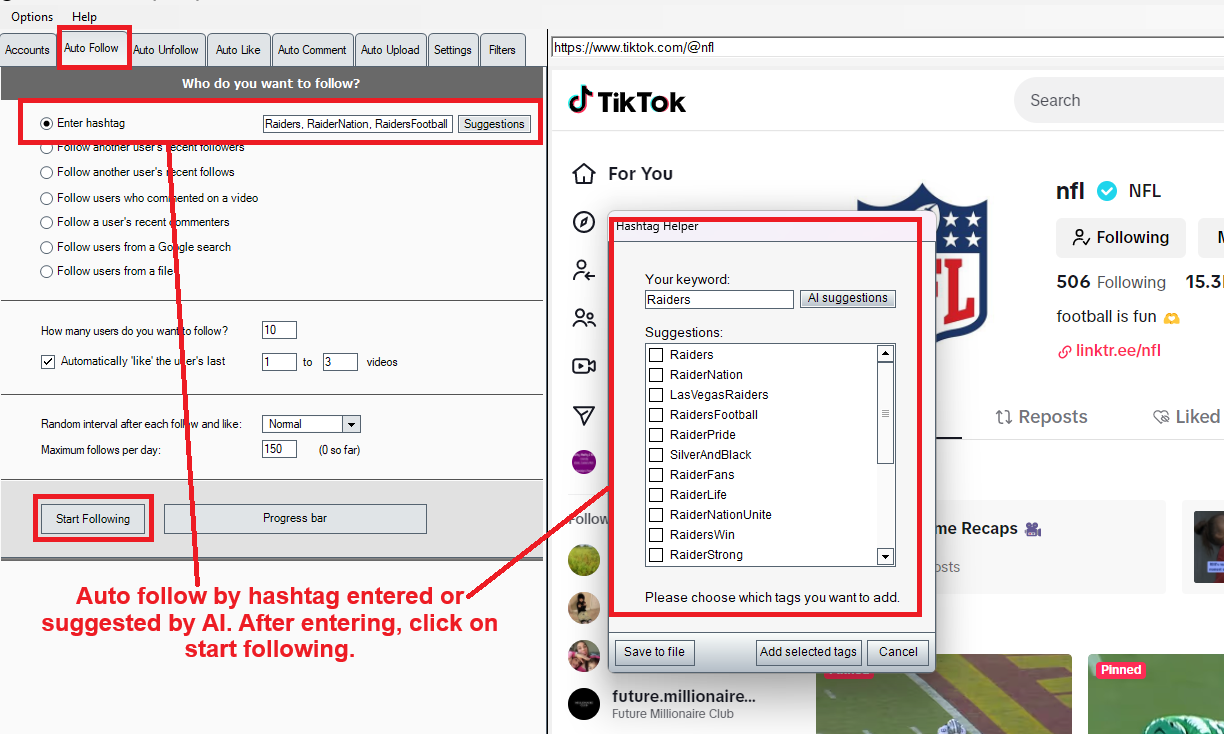Click the NFL shield profile picture
This screenshot has width=1224, height=734.
[922, 262]
